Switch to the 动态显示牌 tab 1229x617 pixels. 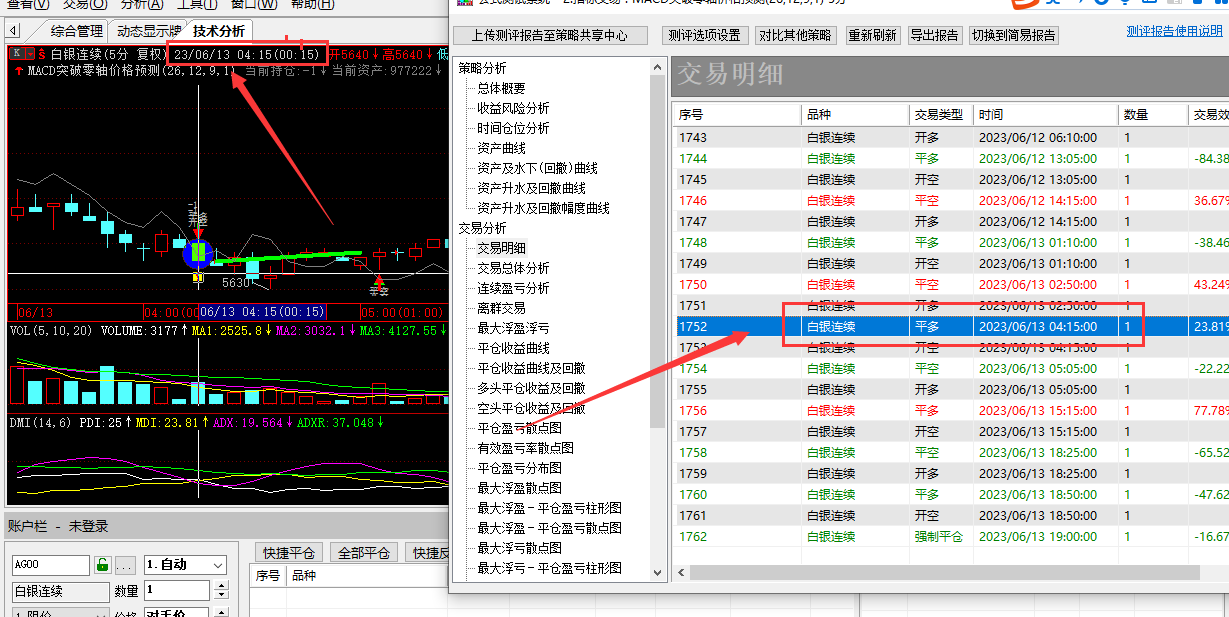coord(148,31)
